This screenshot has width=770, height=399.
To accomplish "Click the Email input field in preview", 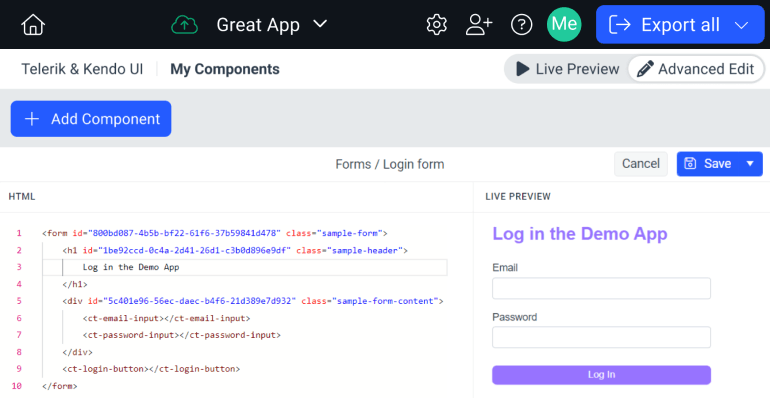I will point(601,288).
